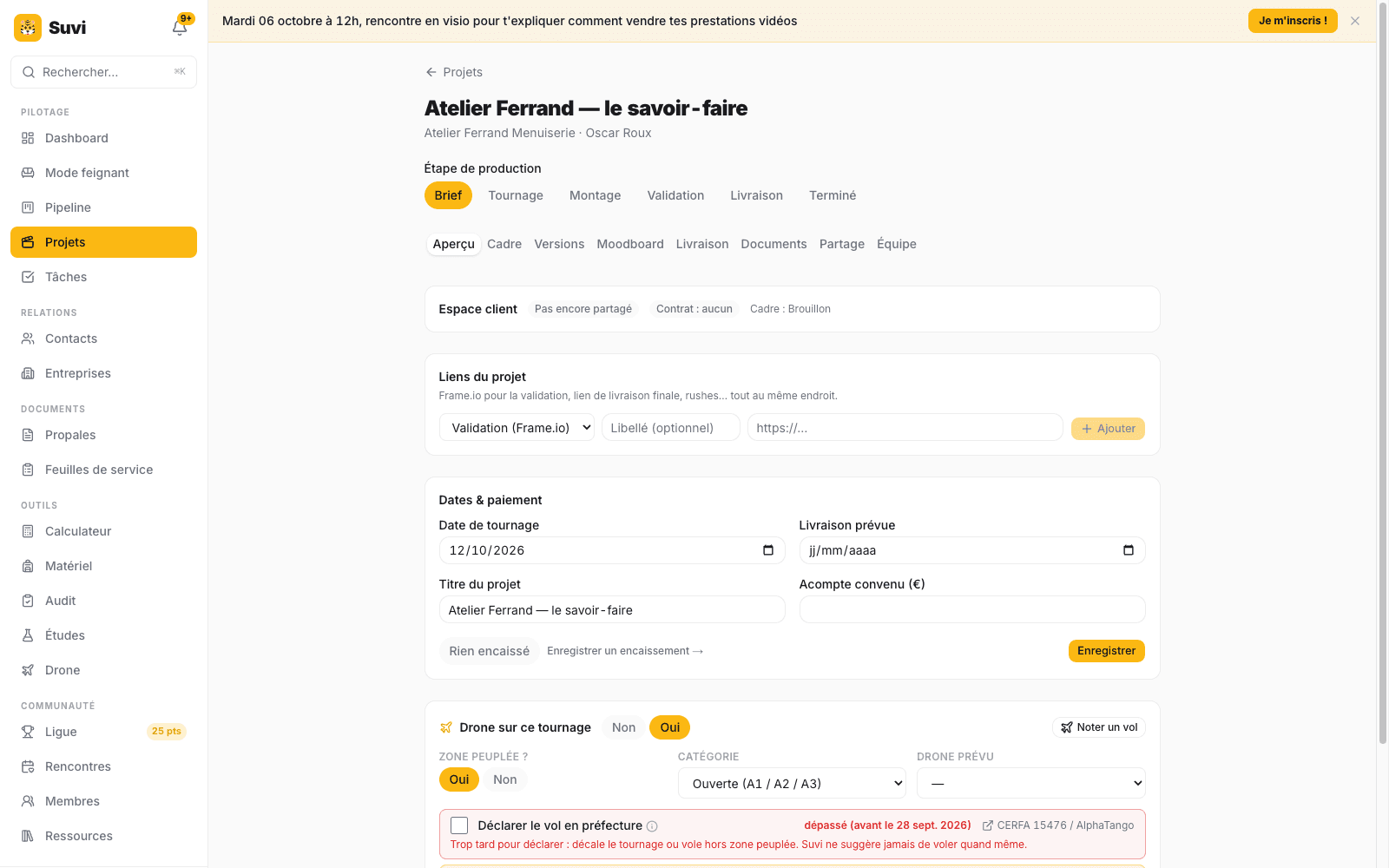
Task: Open Mode feignant sidebar icon
Action: point(28,173)
